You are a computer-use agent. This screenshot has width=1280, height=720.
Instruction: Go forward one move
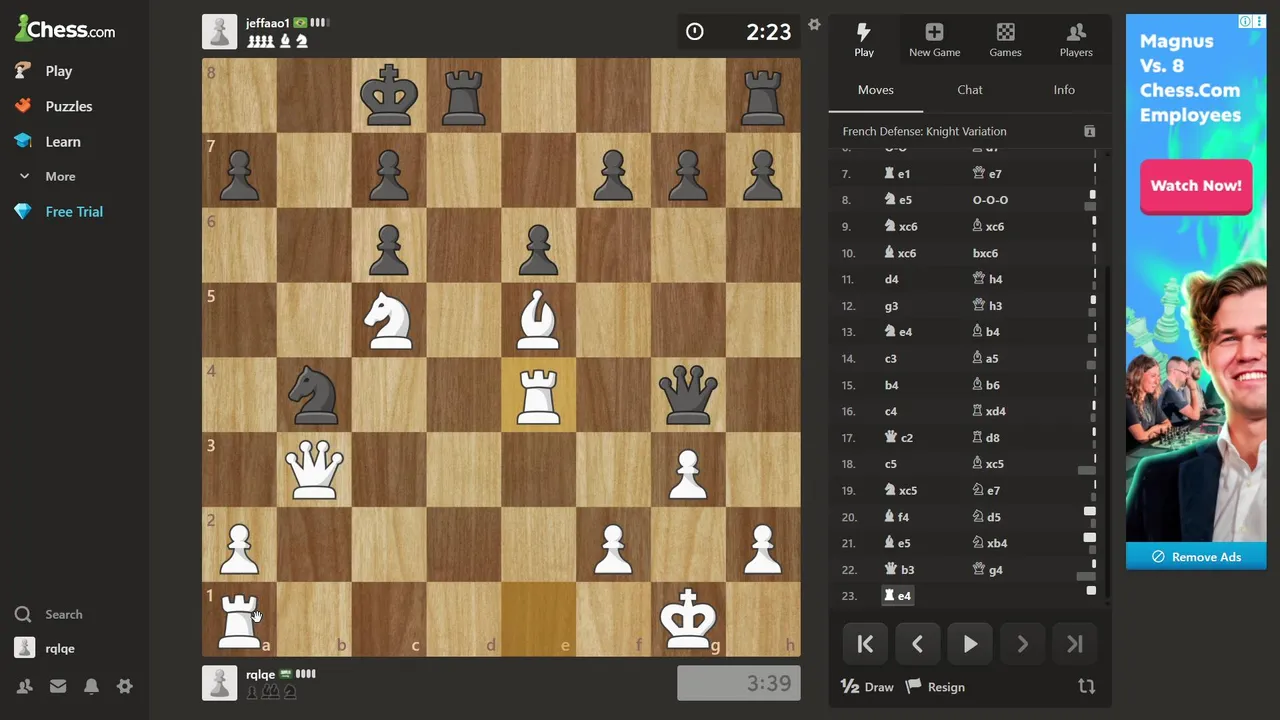point(1022,645)
